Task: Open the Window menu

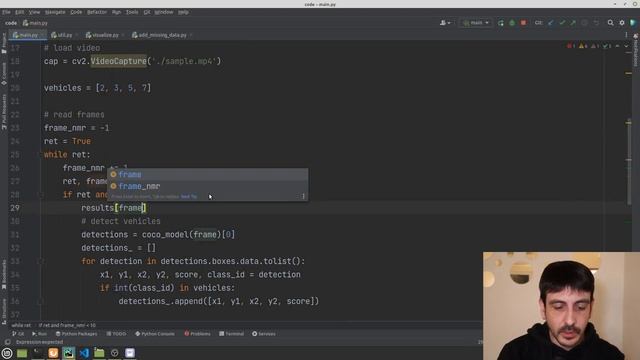Action: pos(164,12)
